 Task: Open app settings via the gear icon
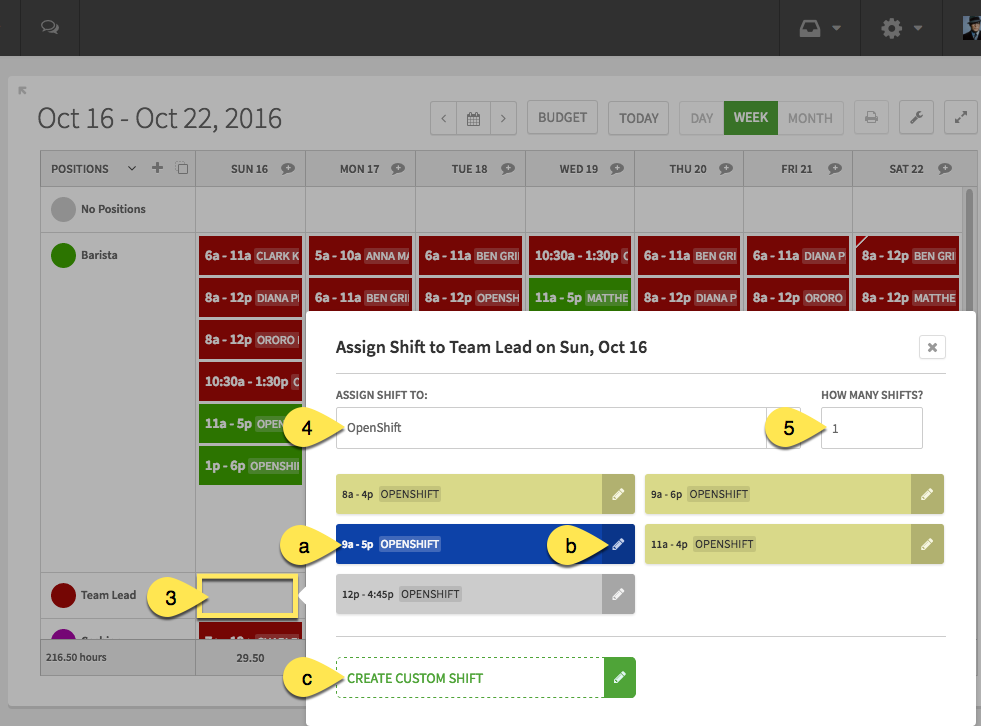click(890, 28)
